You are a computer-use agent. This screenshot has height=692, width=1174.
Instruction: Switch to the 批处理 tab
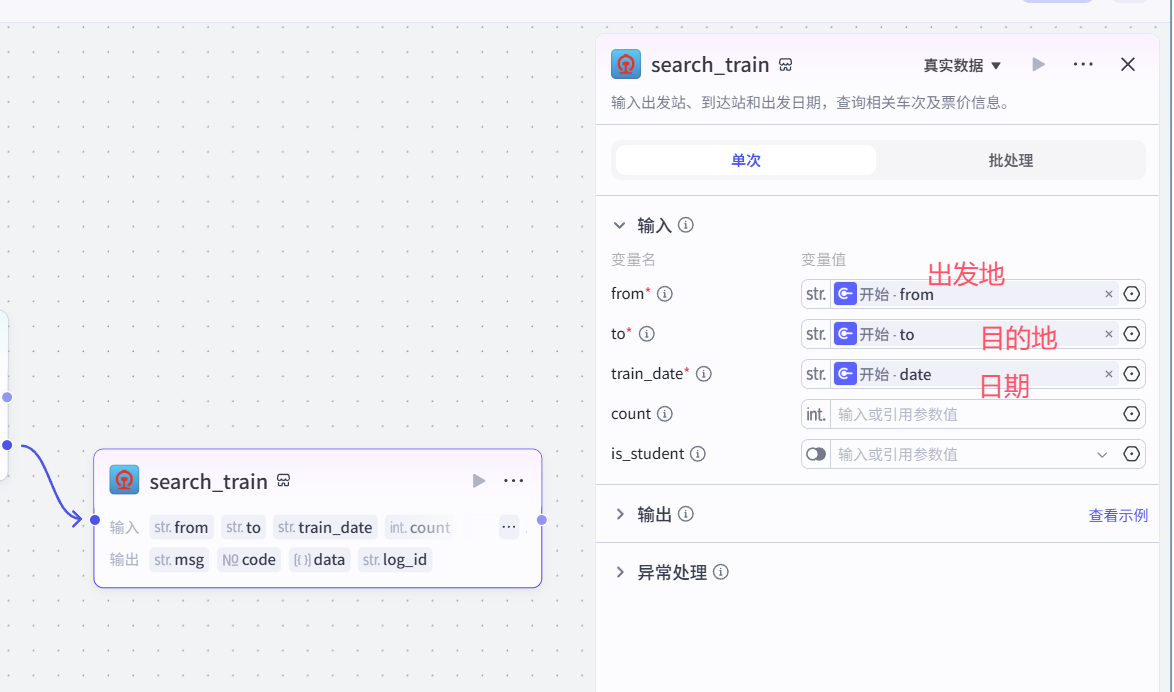[x=1011, y=160]
